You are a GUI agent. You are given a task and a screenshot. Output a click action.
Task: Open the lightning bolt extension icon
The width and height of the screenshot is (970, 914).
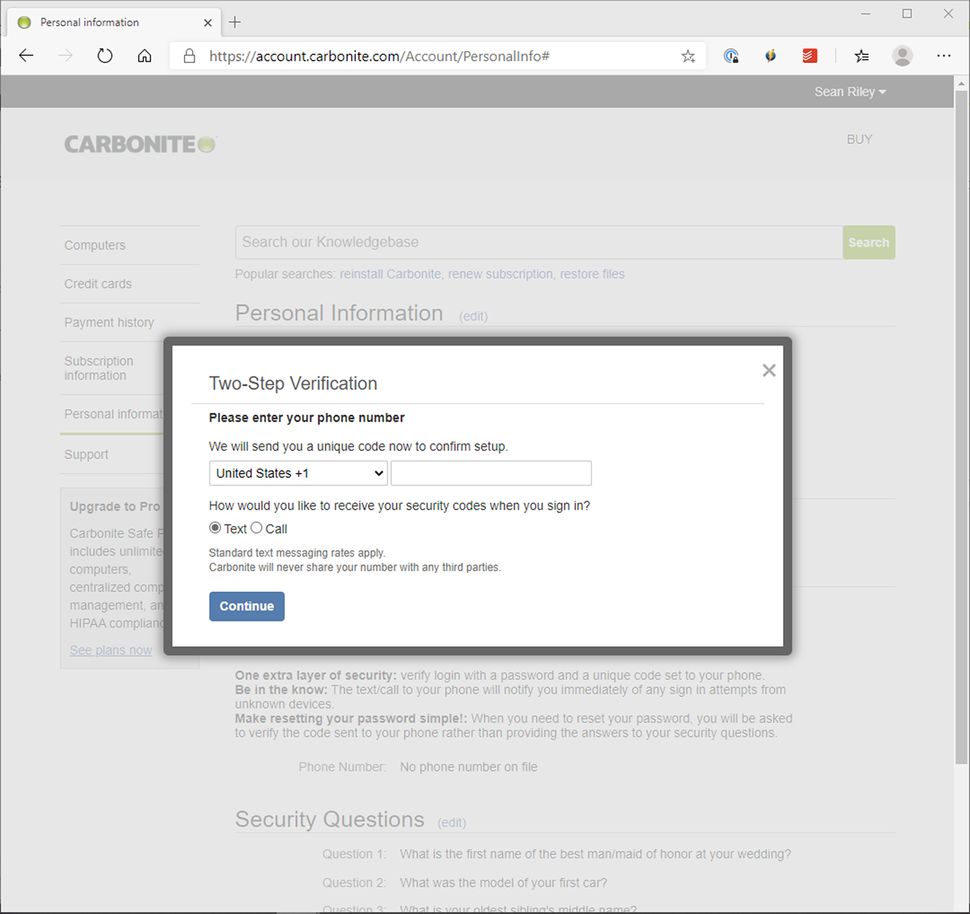[770, 55]
